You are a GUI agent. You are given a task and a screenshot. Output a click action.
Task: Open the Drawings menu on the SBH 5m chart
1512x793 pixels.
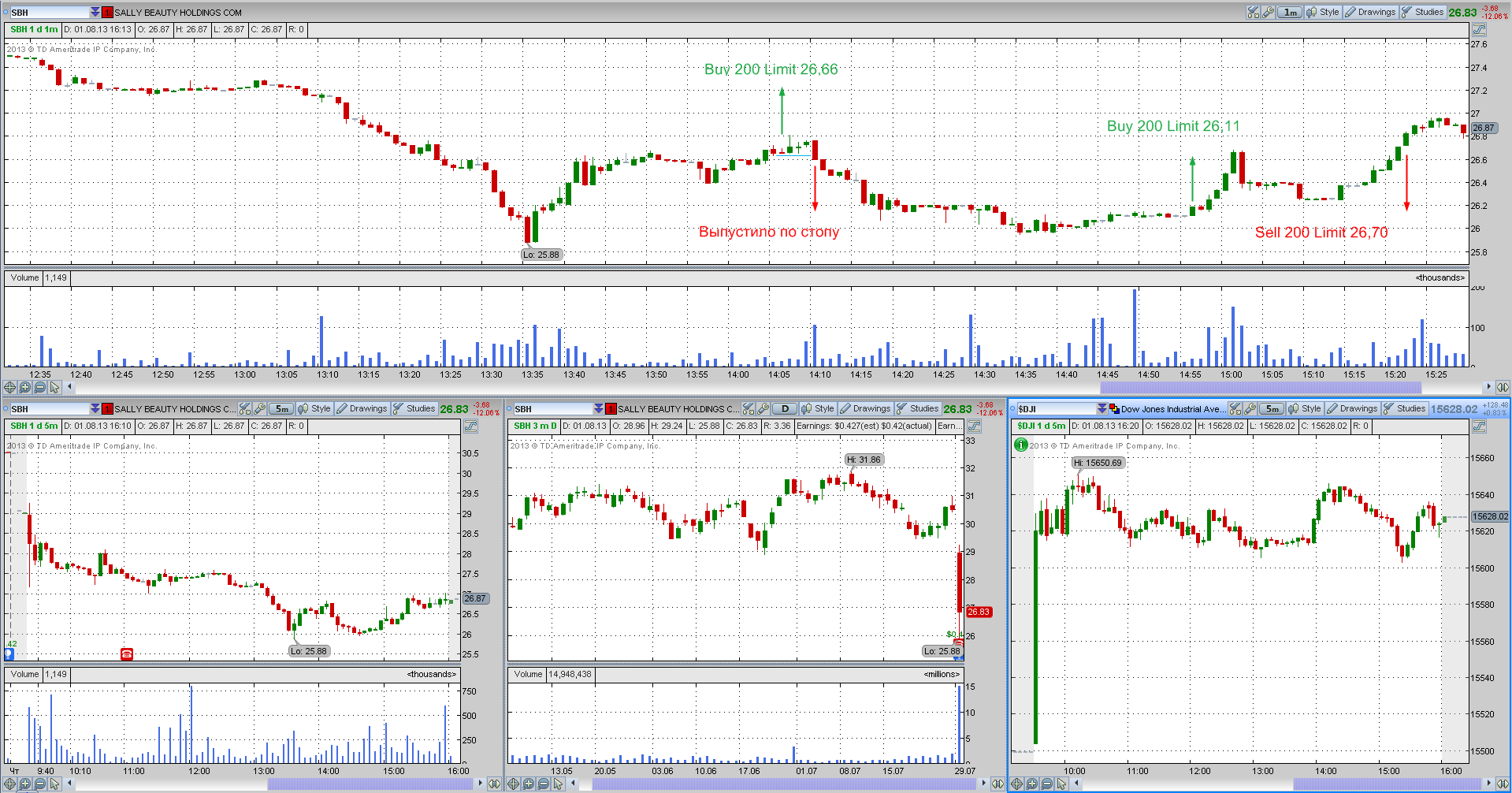tap(362, 408)
